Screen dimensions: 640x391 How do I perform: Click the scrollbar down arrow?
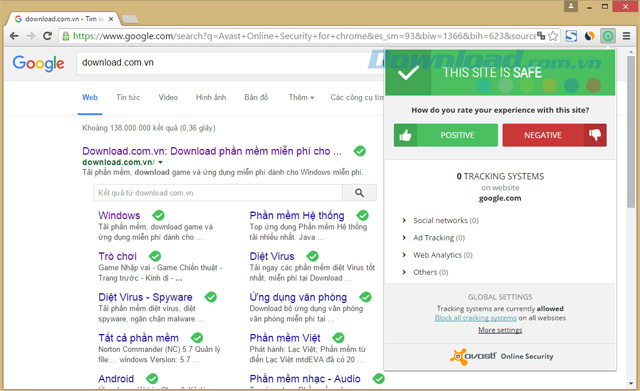[x=631, y=384]
